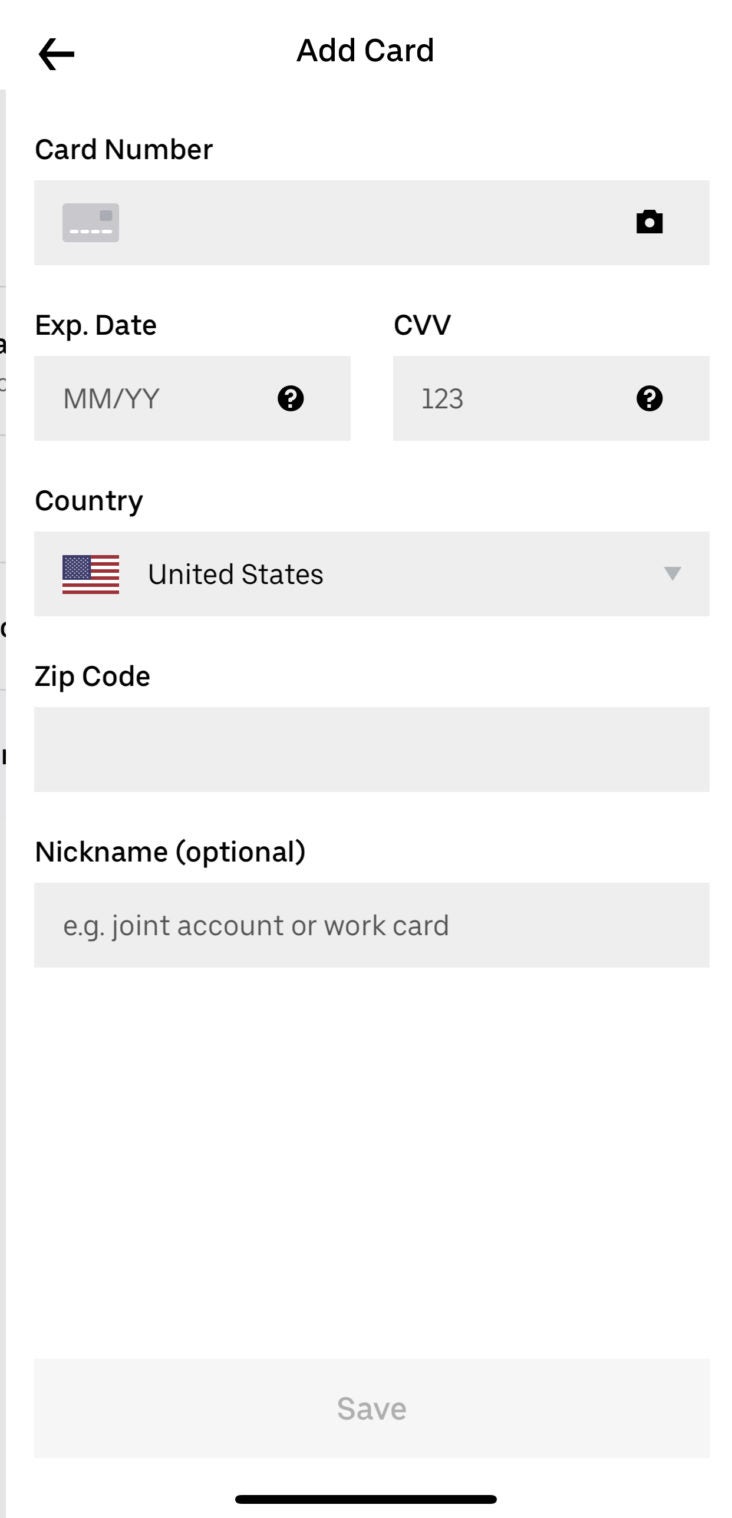Select the card scanner camera button
Viewport: 732px width, 1518px height.
pyautogui.click(x=650, y=222)
